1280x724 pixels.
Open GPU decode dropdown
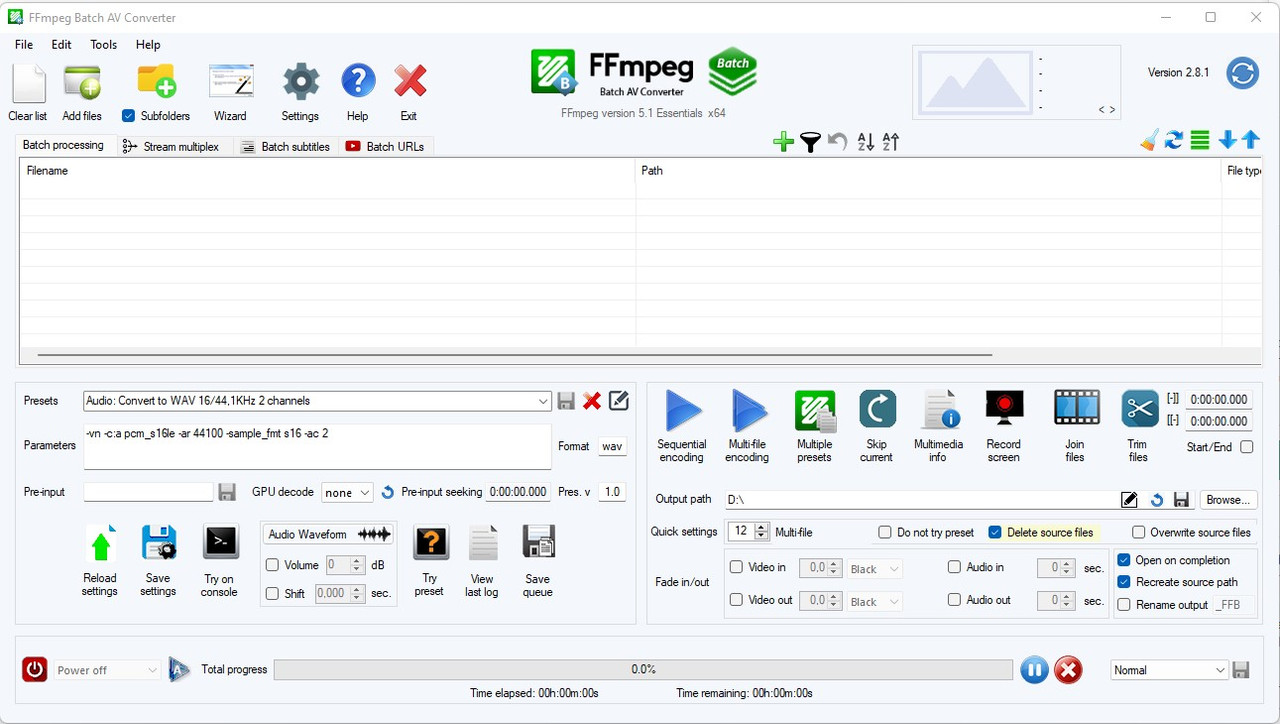347,492
